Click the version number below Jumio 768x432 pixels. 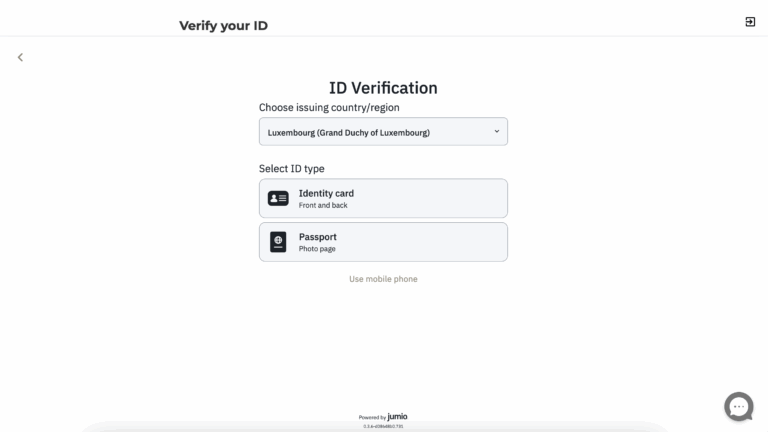pyautogui.click(x=383, y=426)
